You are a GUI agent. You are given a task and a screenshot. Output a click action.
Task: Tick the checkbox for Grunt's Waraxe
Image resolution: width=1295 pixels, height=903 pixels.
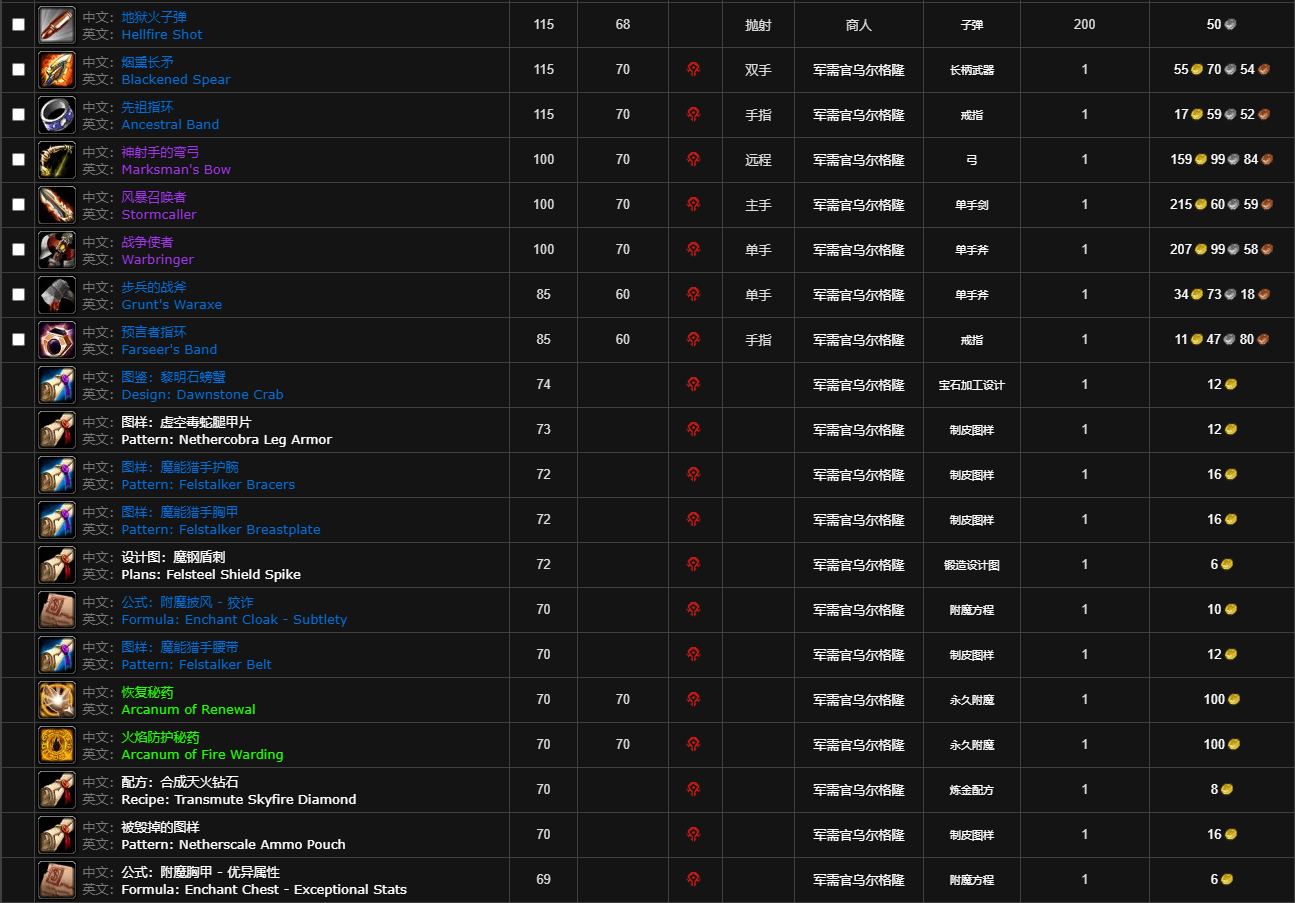[x=18, y=295]
